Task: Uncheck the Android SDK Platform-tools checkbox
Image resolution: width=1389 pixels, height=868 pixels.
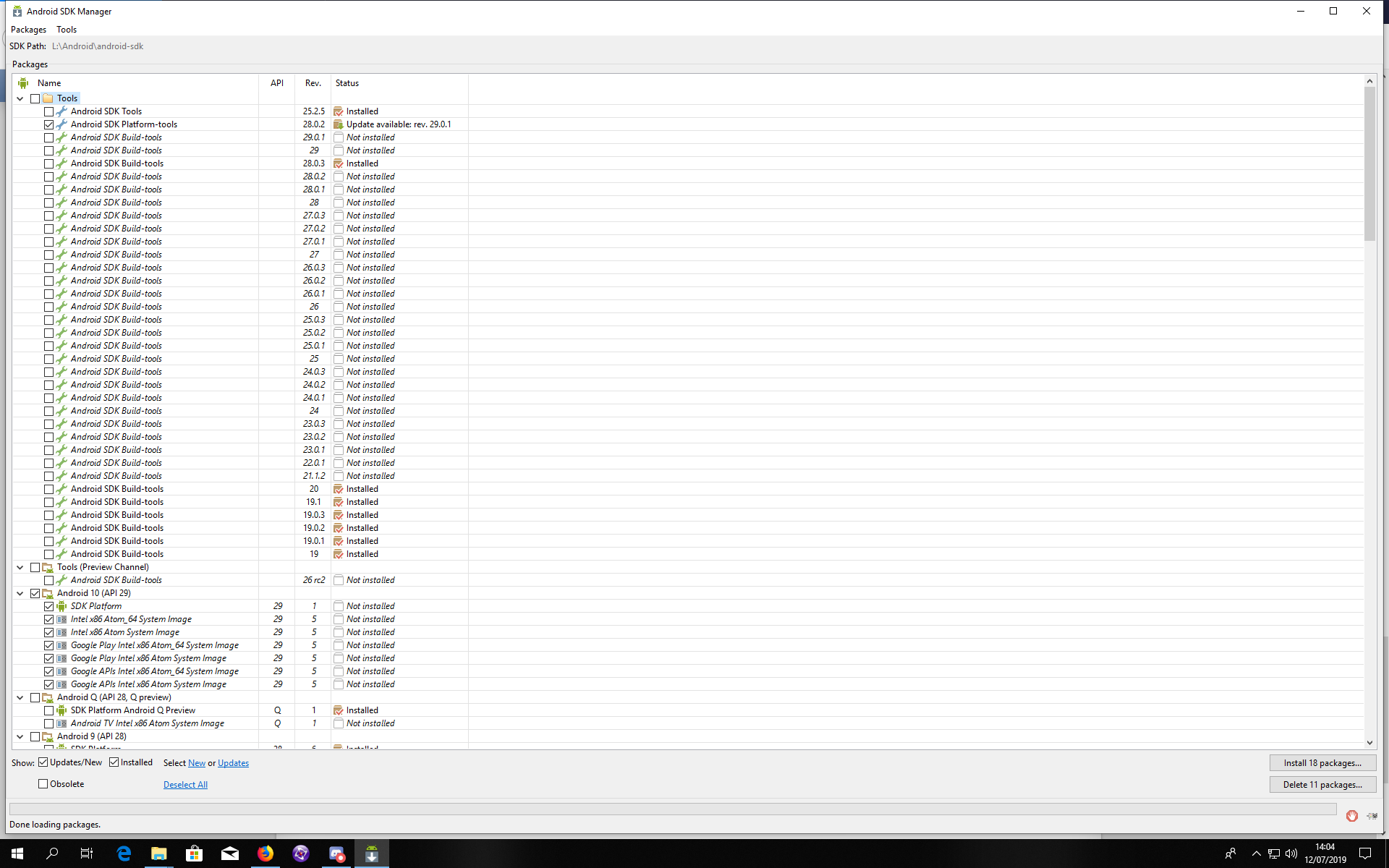Action: pyautogui.click(x=48, y=124)
